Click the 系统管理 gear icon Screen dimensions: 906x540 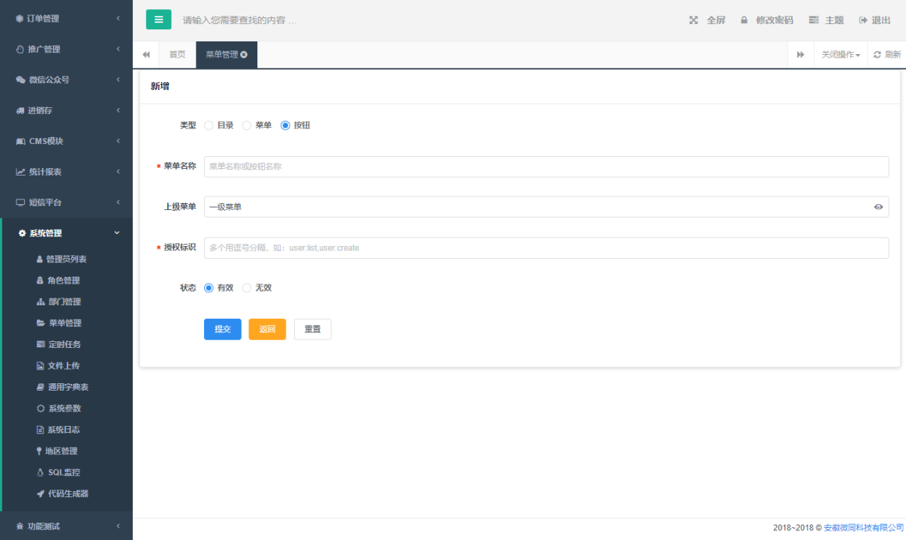pyautogui.click(x=22, y=233)
